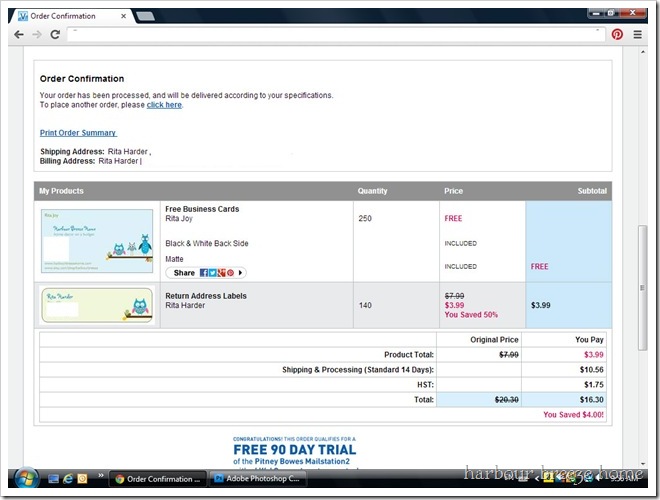Launch Internet Explorer from quick launch
This screenshot has height=500, width=660.
[68, 479]
